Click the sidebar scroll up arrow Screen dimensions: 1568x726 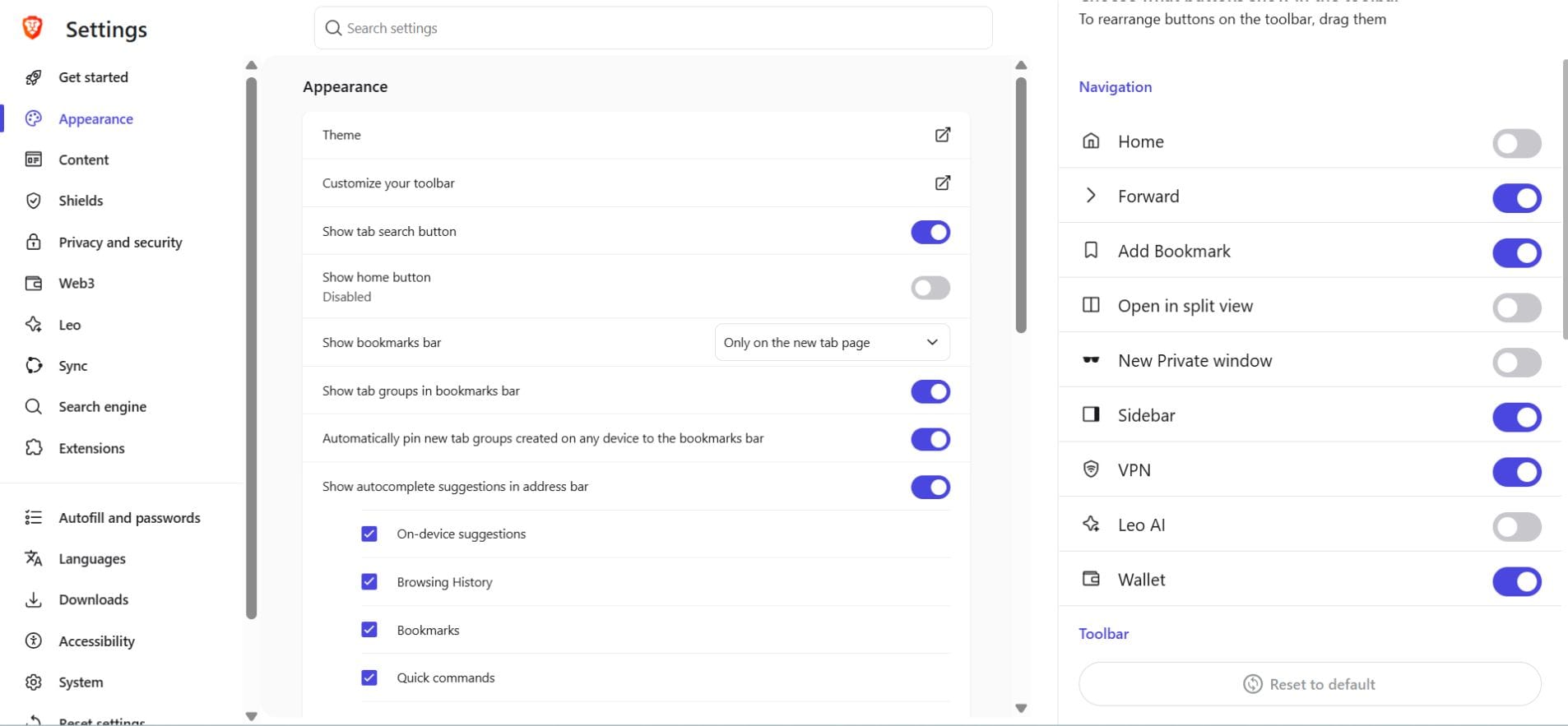point(252,65)
